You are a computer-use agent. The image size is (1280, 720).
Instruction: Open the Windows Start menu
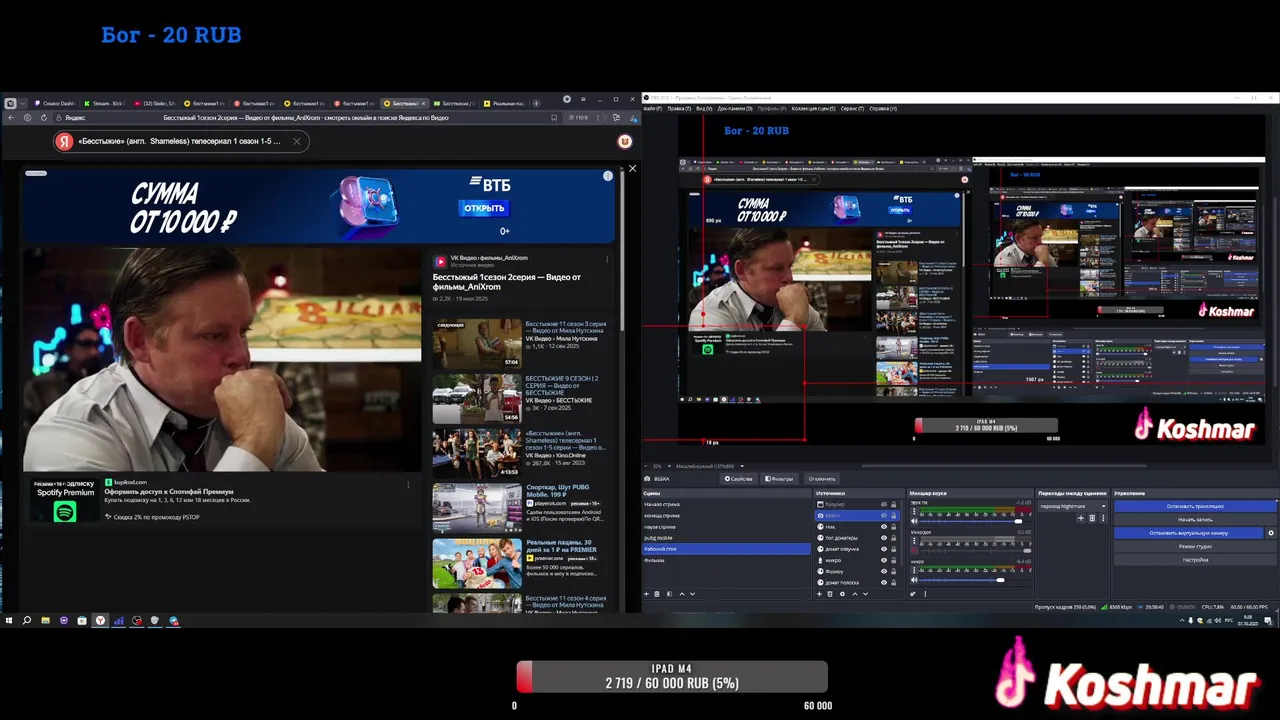click(8, 620)
